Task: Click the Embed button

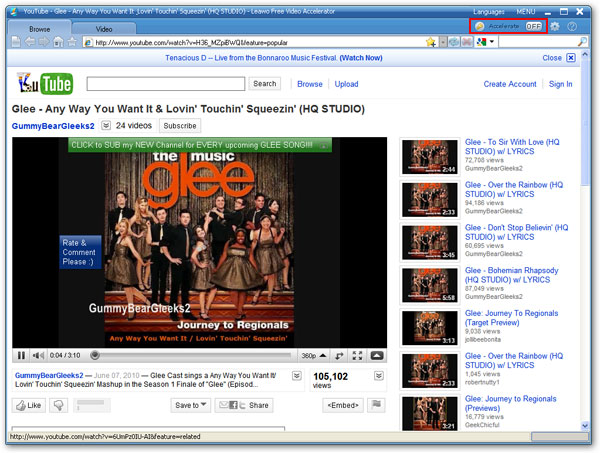Action: click(x=343, y=405)
